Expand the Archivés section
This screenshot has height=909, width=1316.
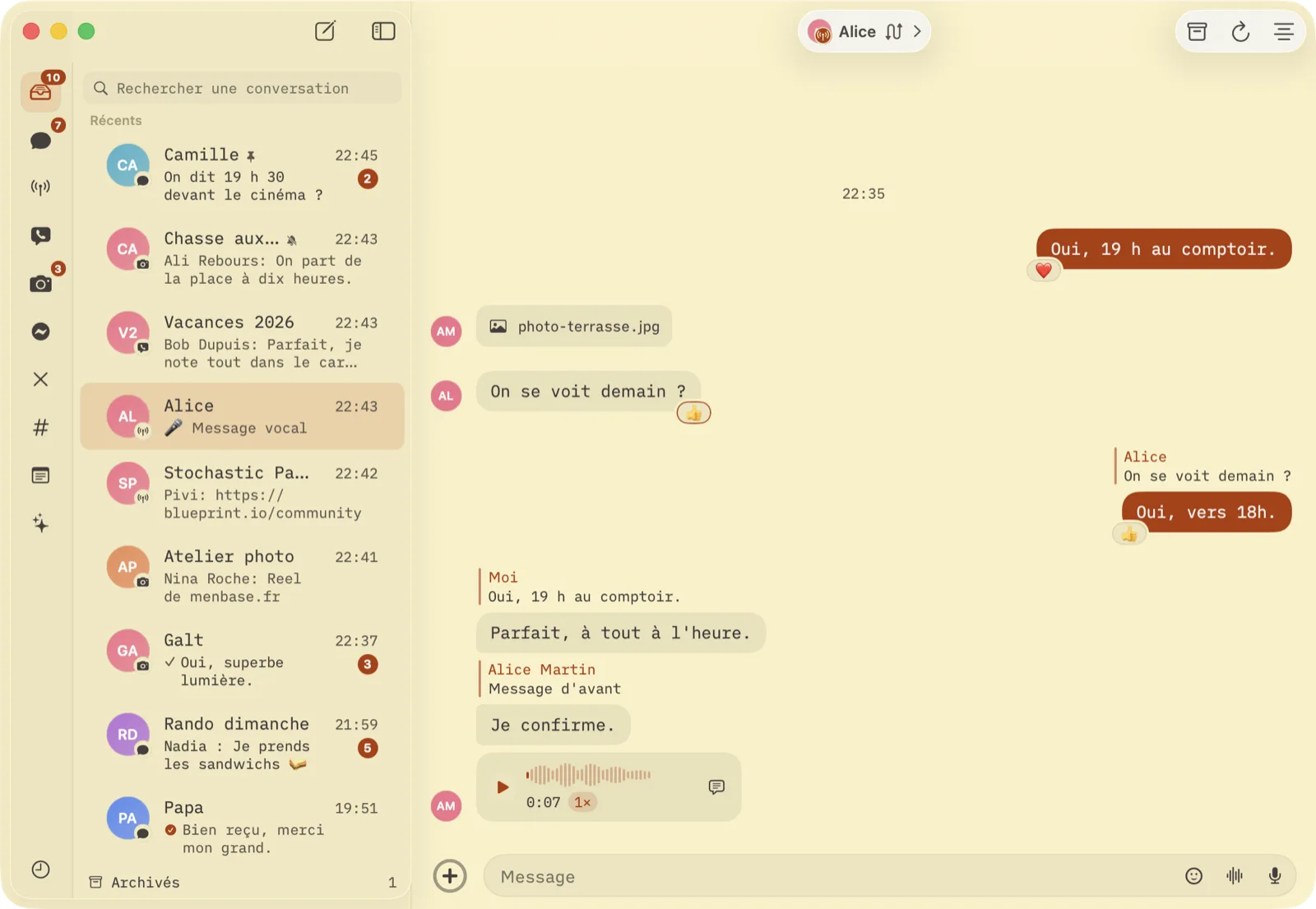[243, 882]
